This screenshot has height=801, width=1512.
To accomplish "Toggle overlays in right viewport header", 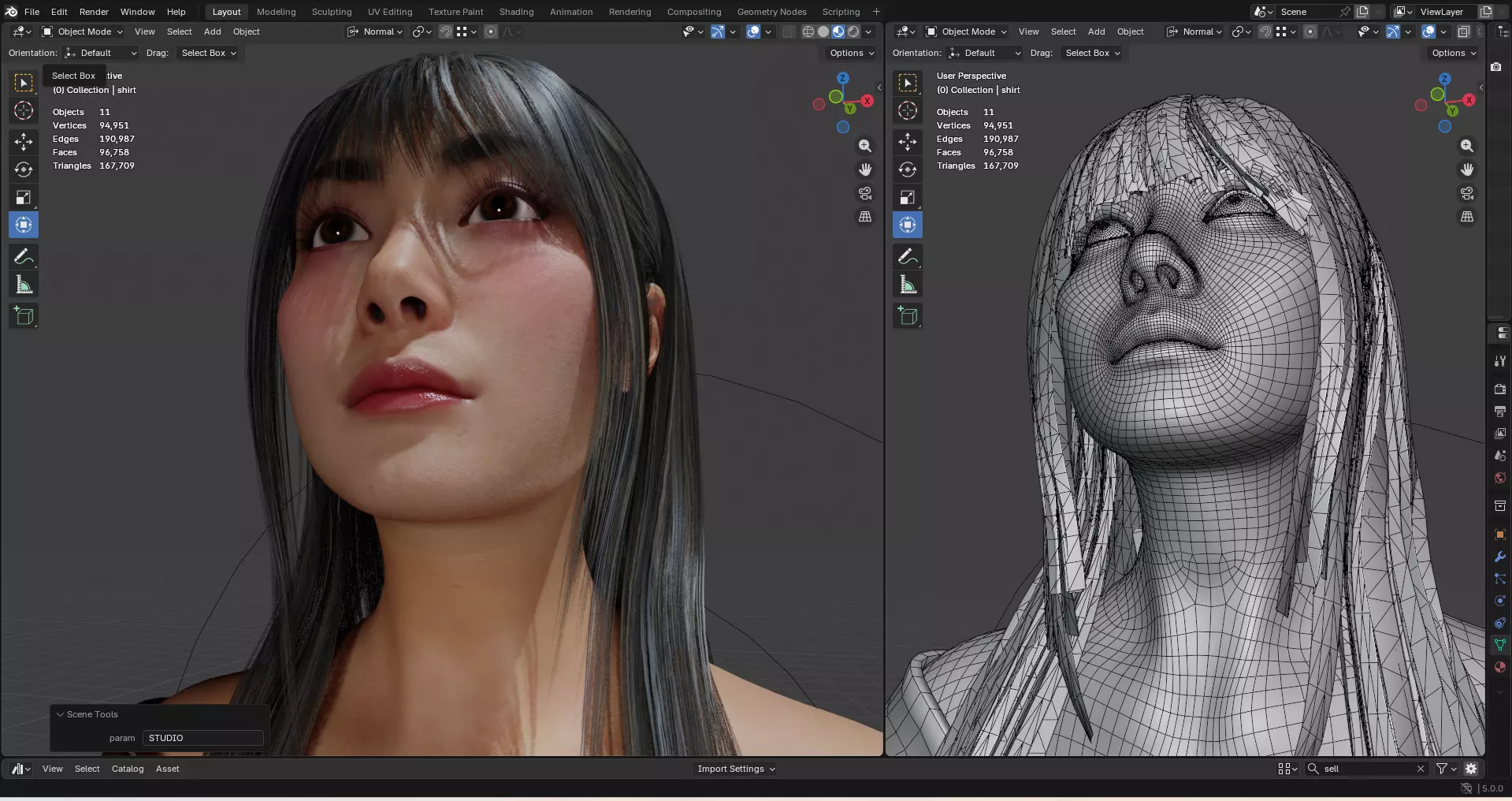I will click(1428, 32).
